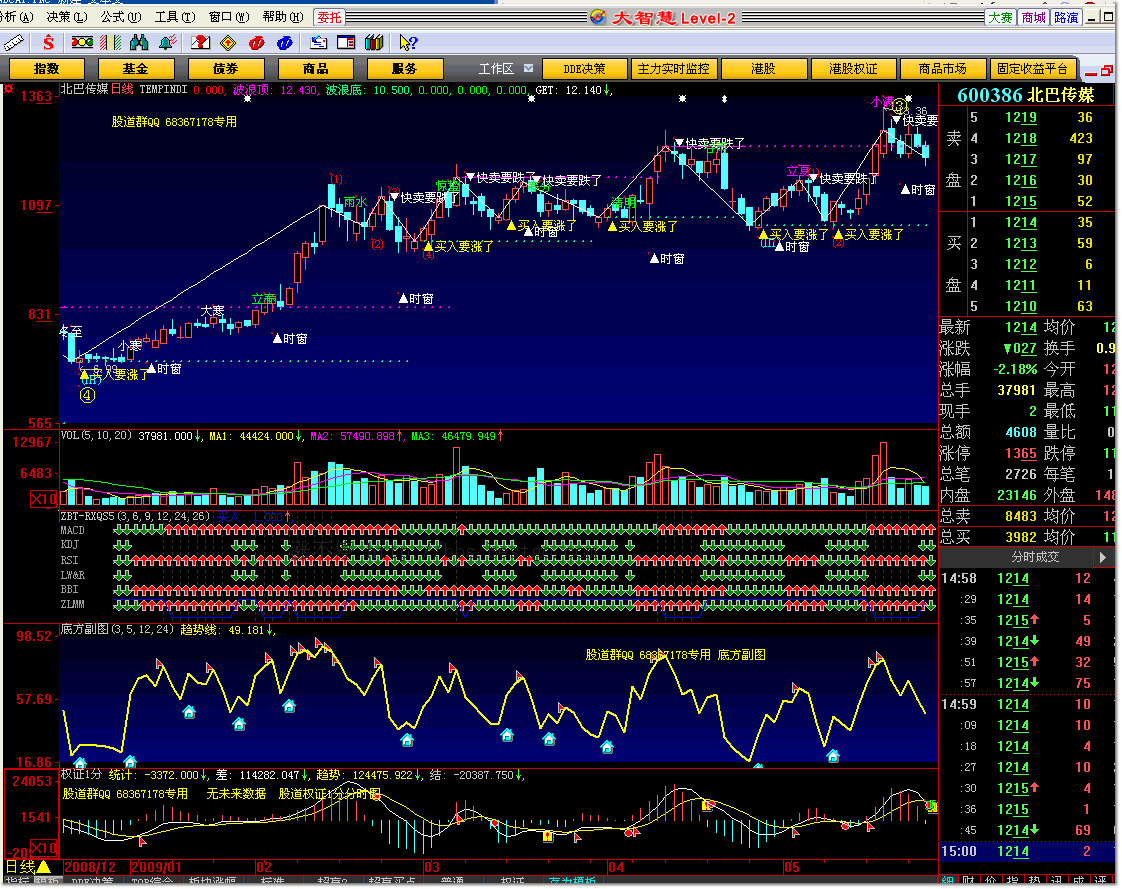This screenshot has height=889, width=1122.
Task: Open the books library icon
Action: (x=374, y=43)
